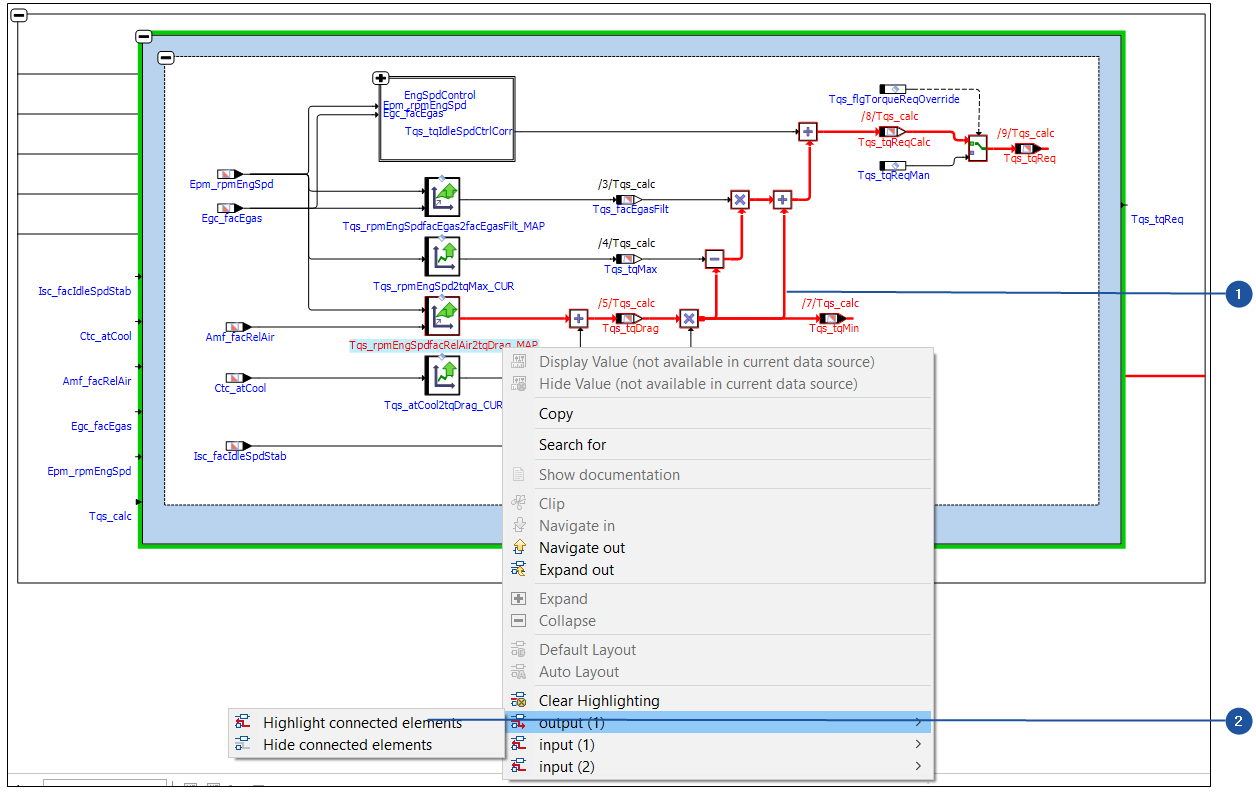Click the Tqs_rpmEngSpd2tqMax_CUR curve lookup block

(x=443, y=257)
